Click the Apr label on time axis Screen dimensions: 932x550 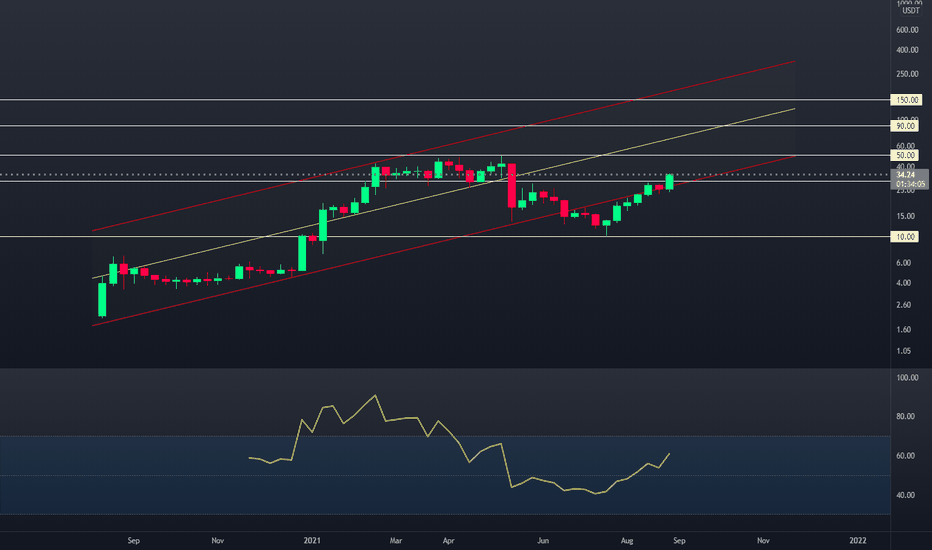point(448,540)
